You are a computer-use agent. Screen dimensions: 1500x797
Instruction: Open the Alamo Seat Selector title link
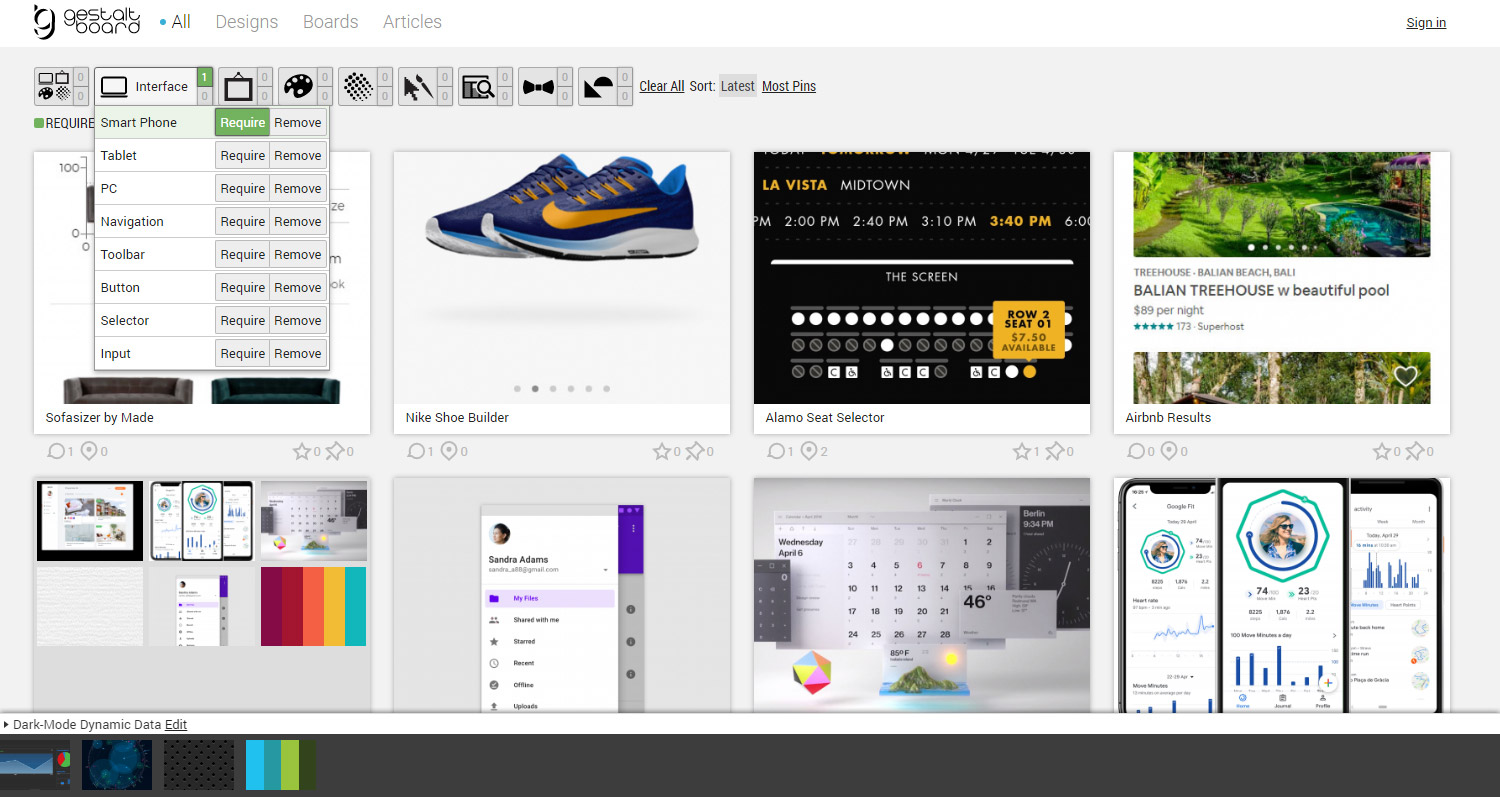(x=825, y=417)
